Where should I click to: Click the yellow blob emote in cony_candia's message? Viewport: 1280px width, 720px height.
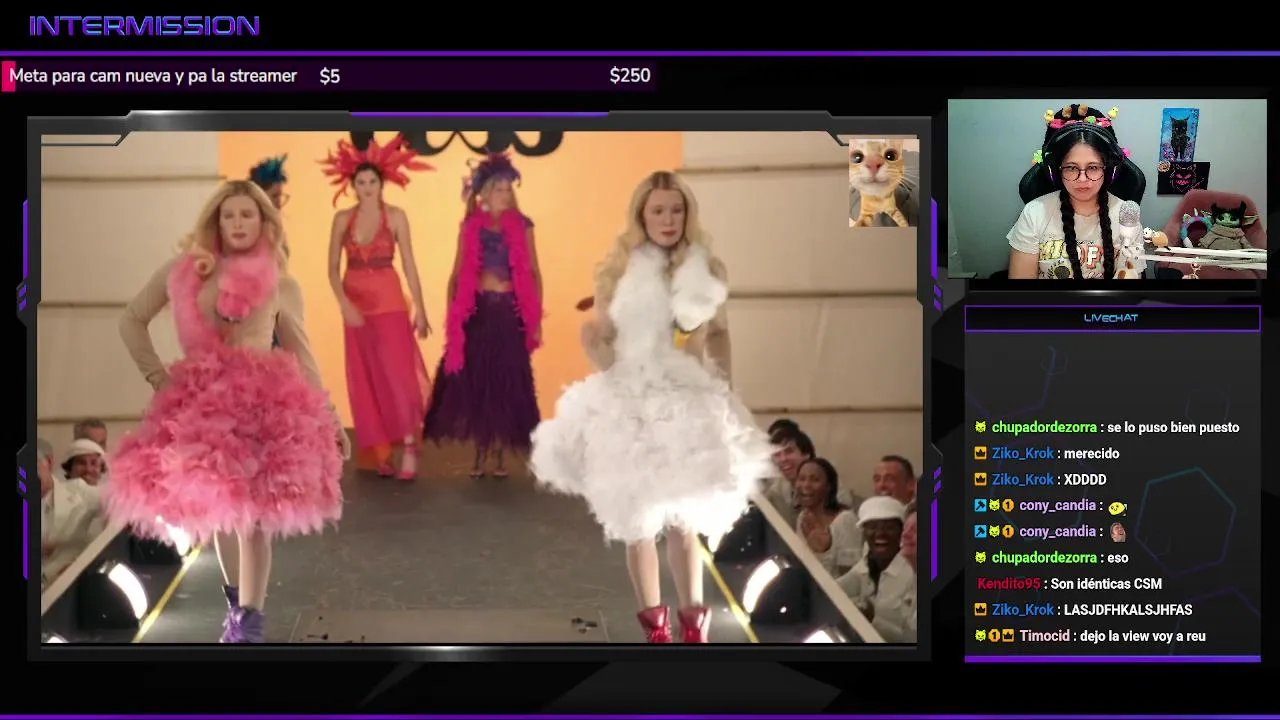click(1117, 507)
